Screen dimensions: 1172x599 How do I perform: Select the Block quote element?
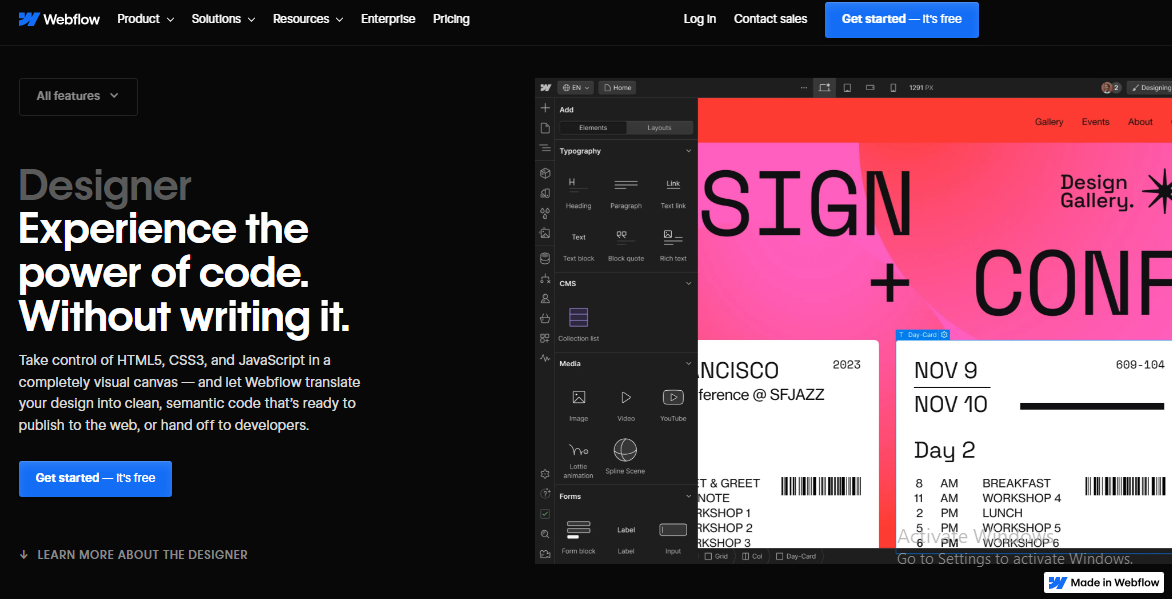point(626,245)
